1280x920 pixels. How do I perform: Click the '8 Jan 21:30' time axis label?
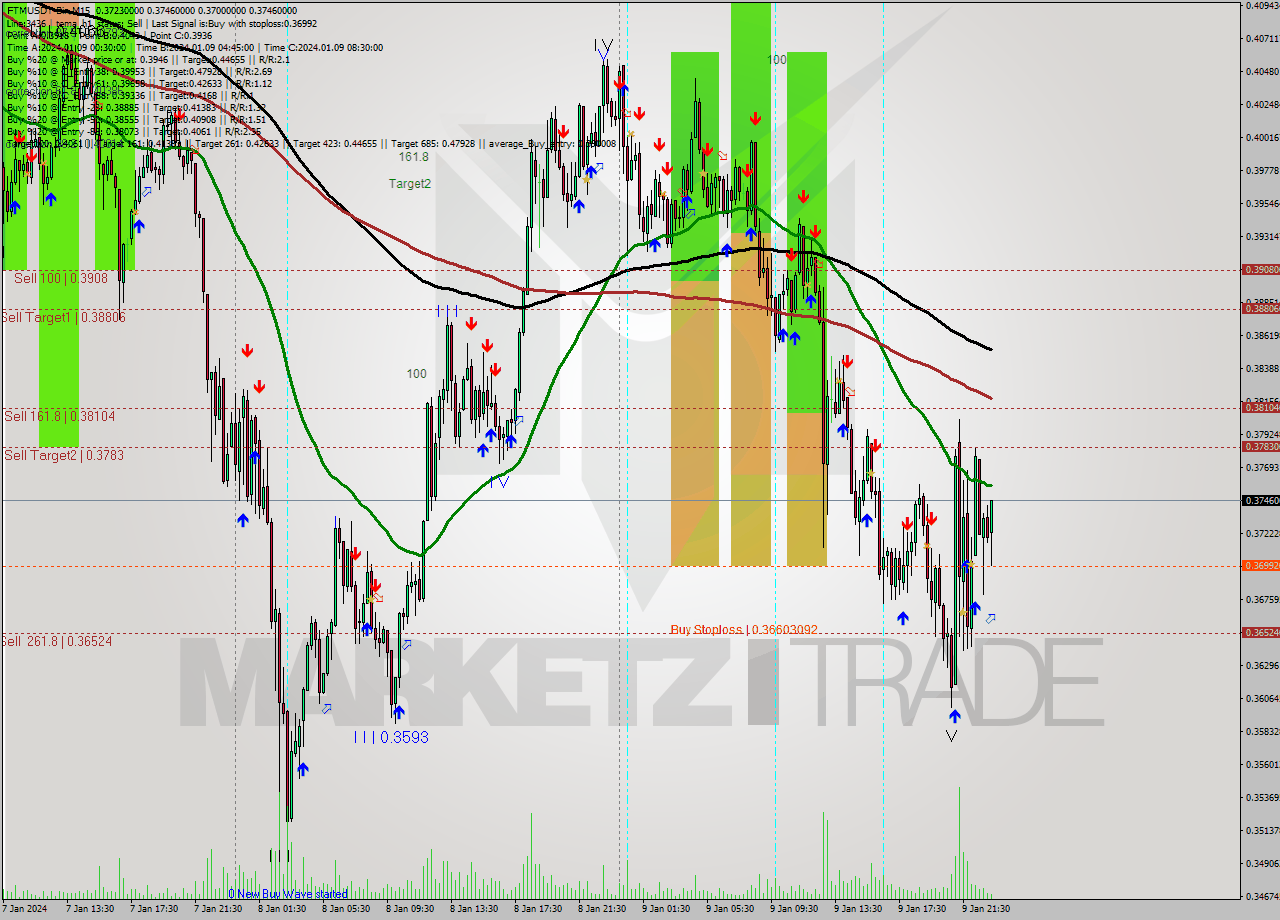coord(601,909)
